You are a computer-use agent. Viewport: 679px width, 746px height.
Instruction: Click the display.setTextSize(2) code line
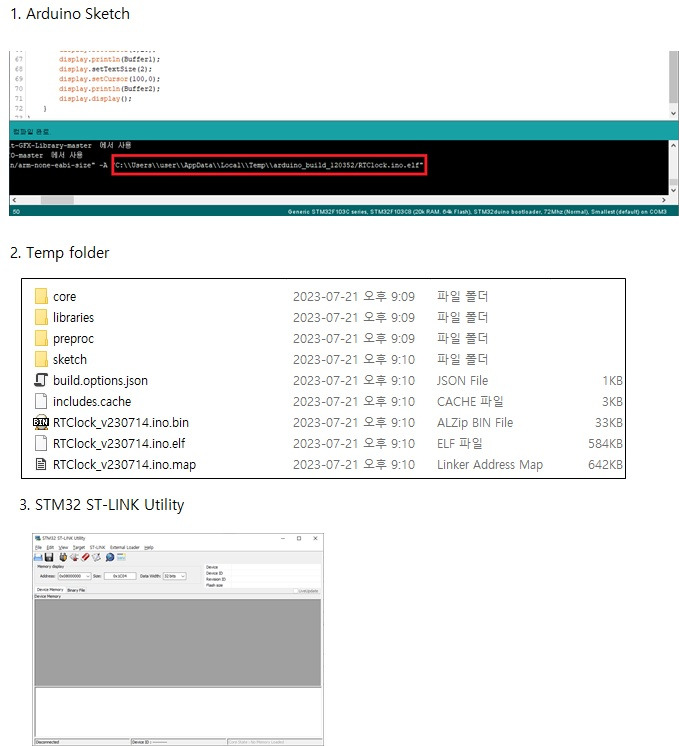[x=106, y=69]
